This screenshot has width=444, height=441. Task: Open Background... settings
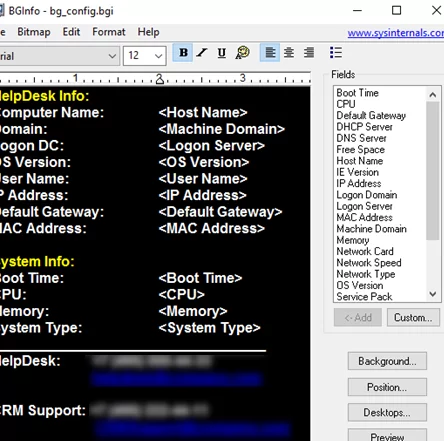click(387, 361)
